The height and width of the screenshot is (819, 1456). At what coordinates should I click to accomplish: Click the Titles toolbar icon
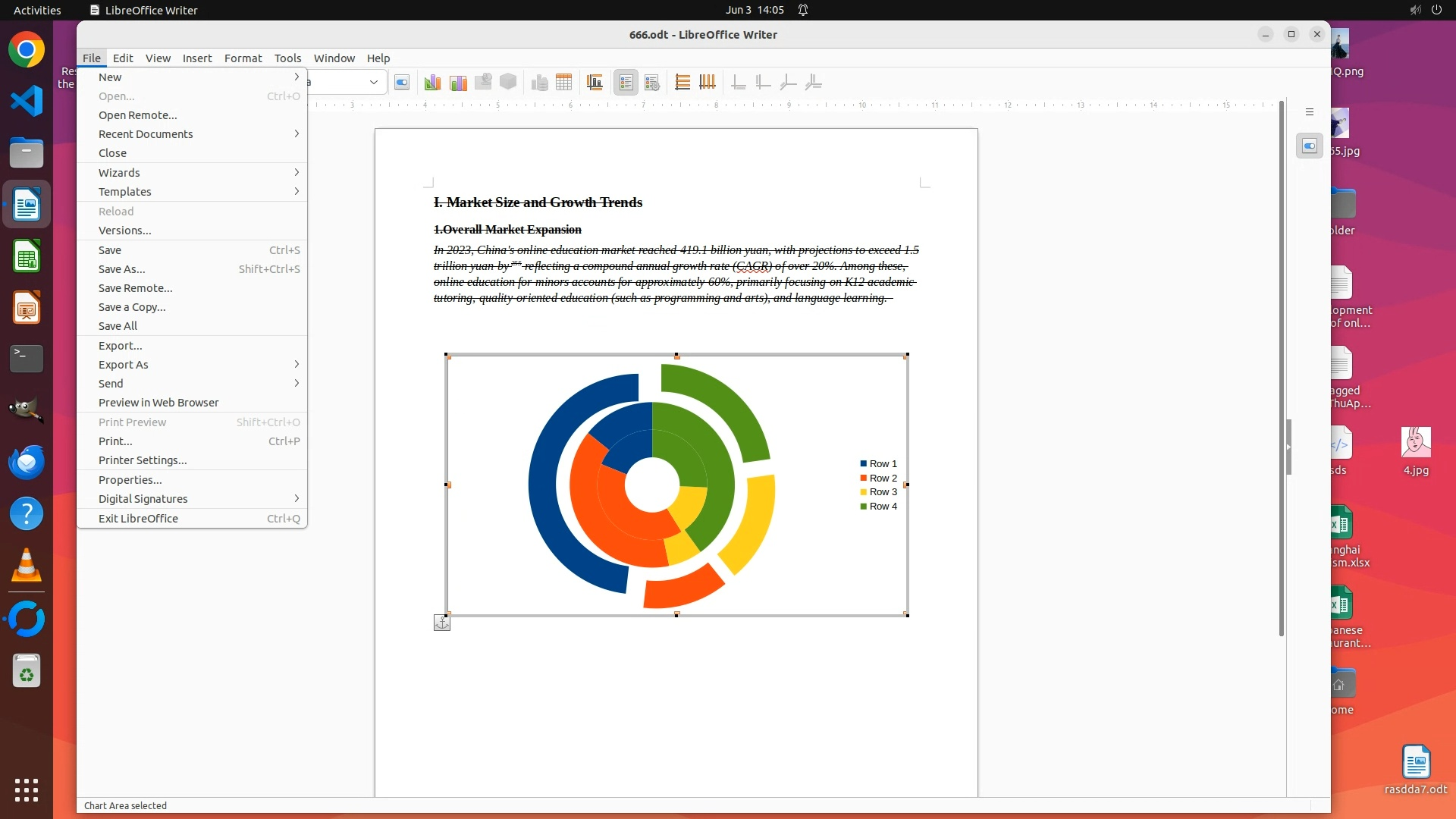coord(595,83)
